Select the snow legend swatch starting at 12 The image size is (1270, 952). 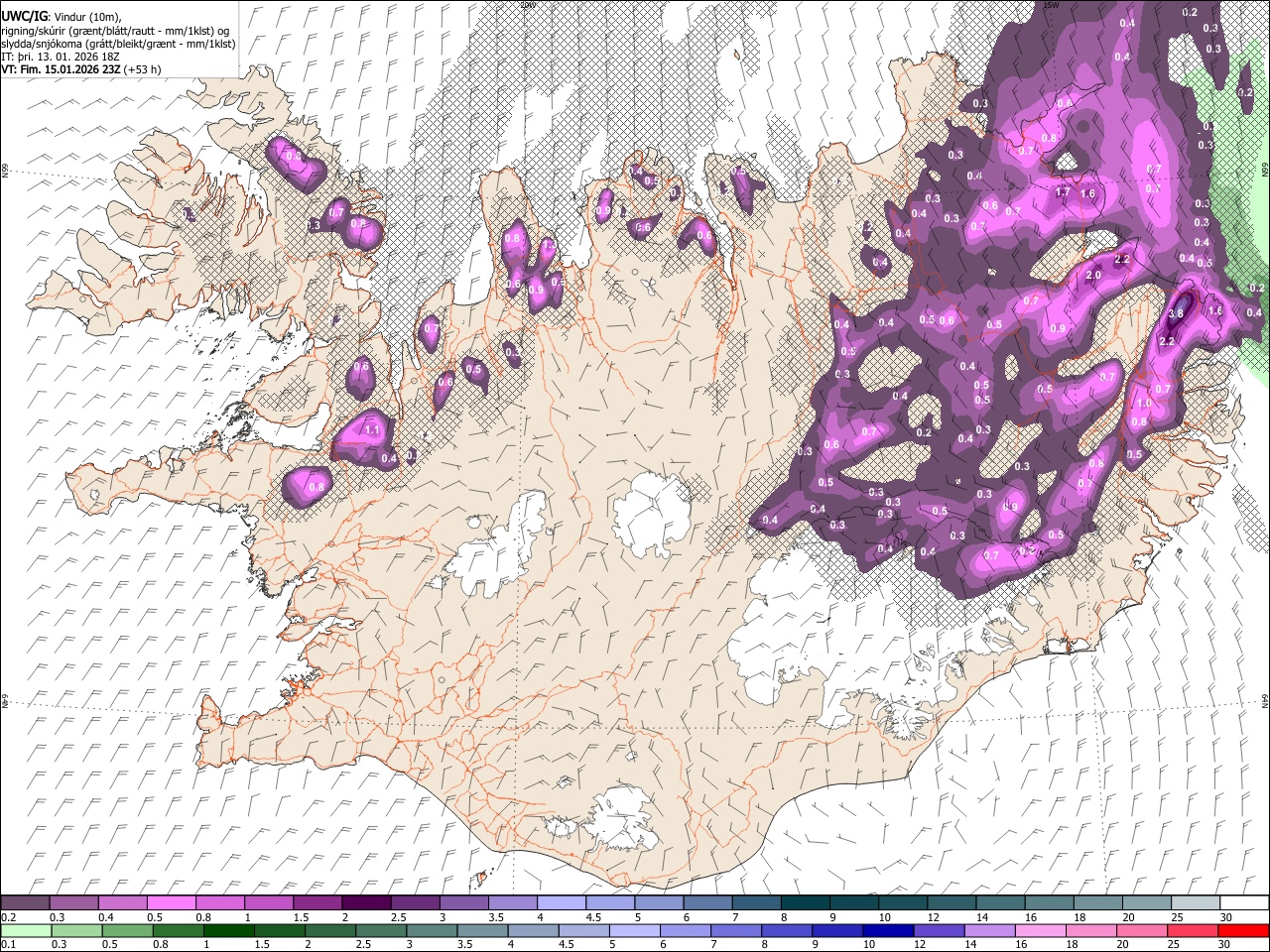(x=952, y=903)
